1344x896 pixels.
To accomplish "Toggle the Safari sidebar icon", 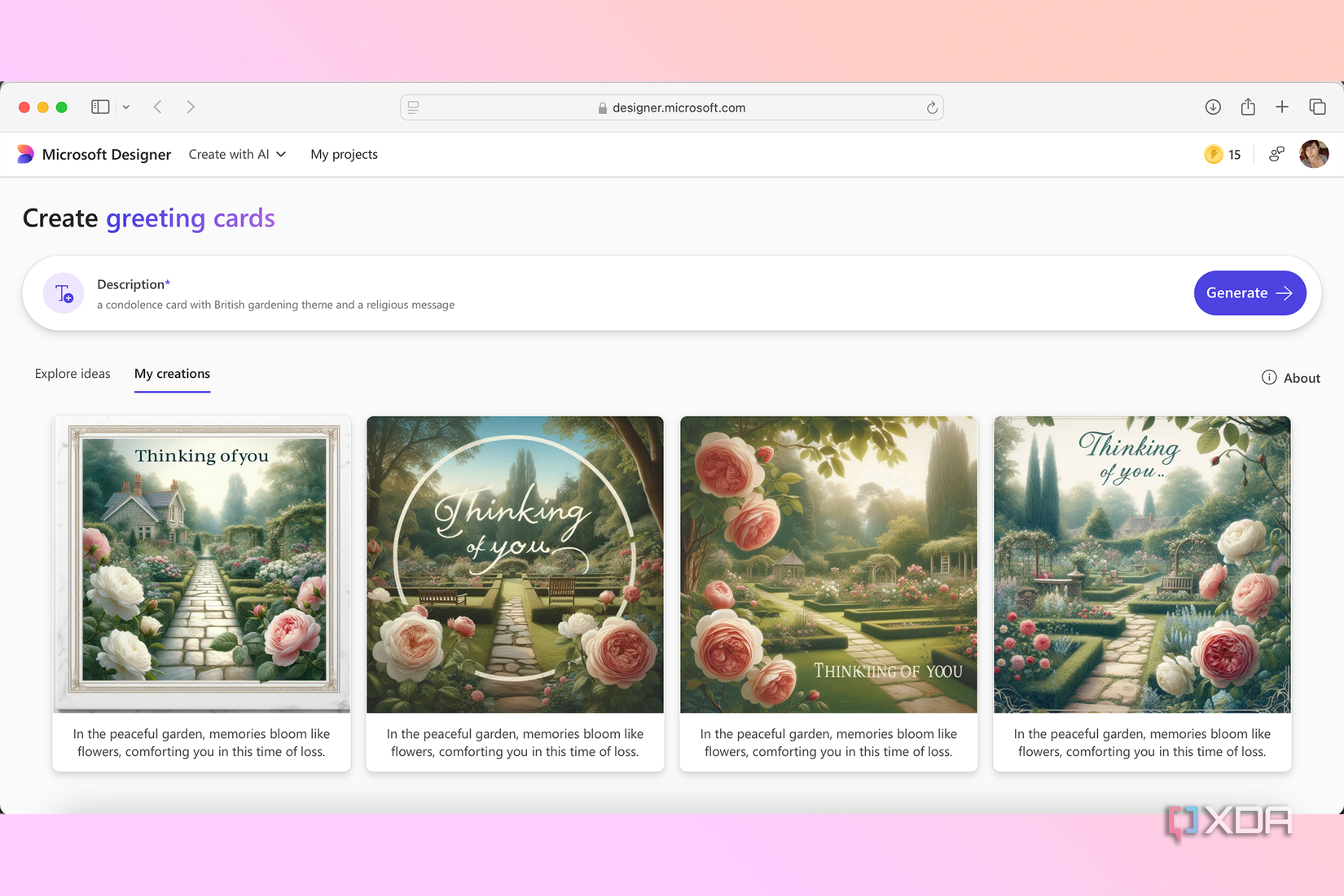I will [x=100, y=107].
